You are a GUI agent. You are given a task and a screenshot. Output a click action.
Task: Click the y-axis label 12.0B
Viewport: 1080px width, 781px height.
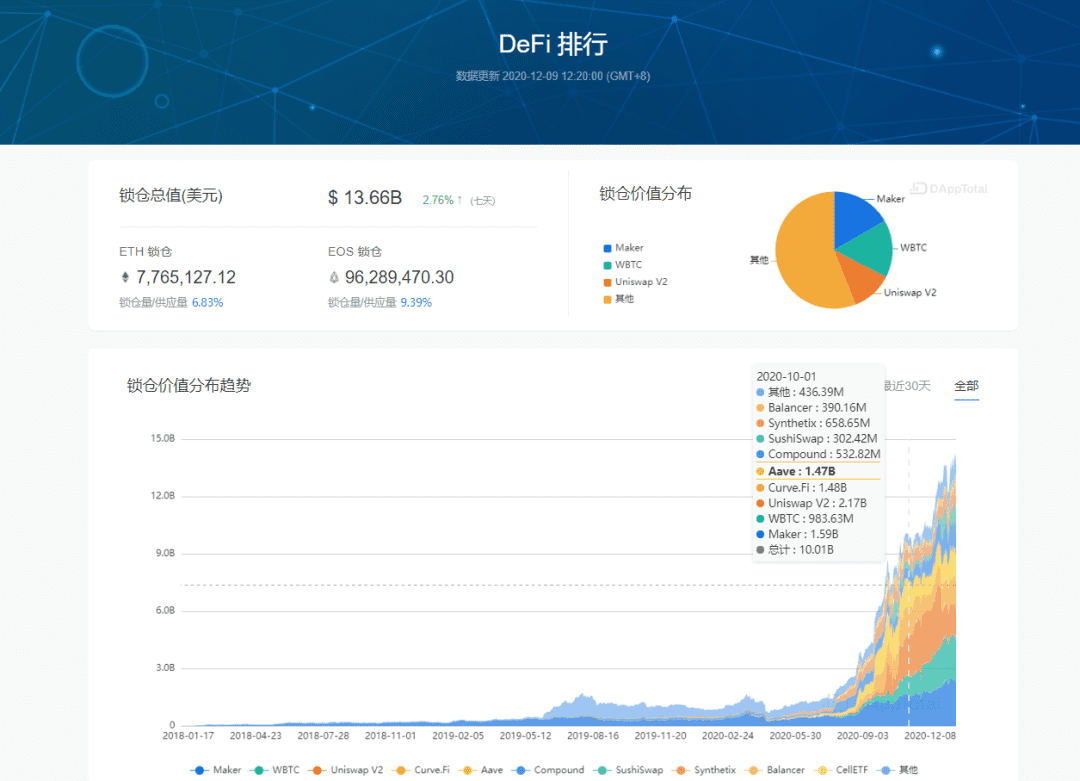coord(163,496)
